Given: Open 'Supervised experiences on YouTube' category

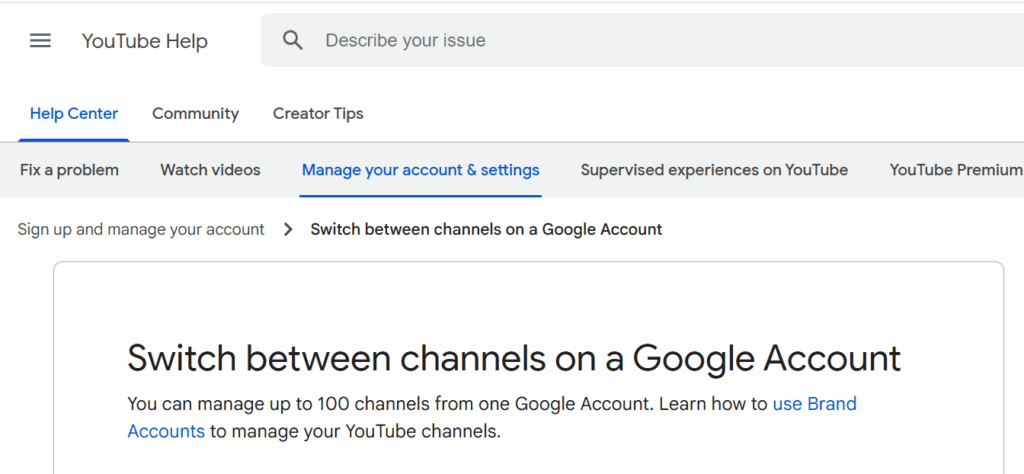Looking at the screenshot, I should point(714,170).
